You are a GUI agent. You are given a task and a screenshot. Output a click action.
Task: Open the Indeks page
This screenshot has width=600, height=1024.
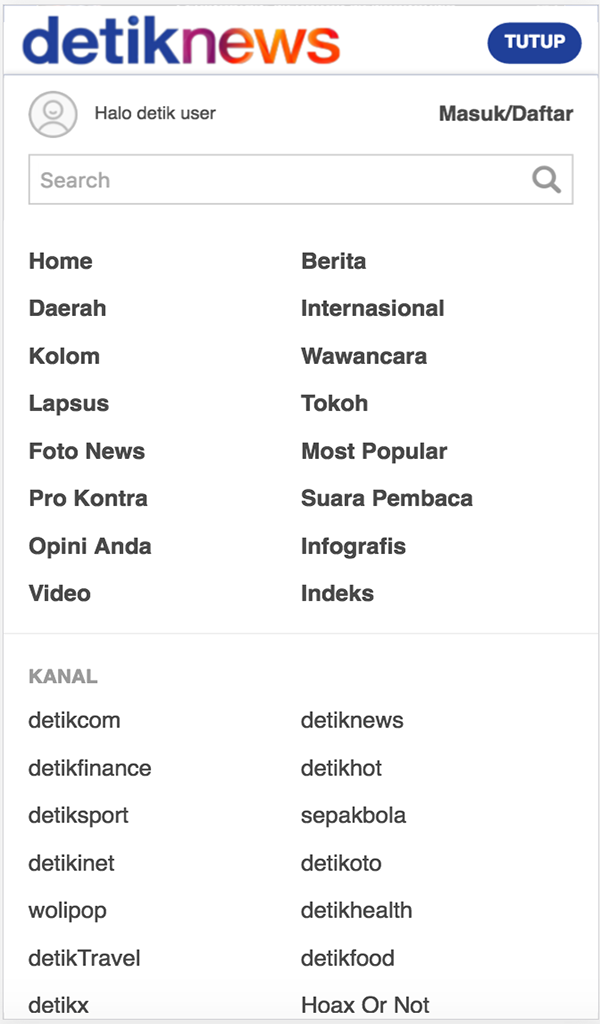click(337, 593)
